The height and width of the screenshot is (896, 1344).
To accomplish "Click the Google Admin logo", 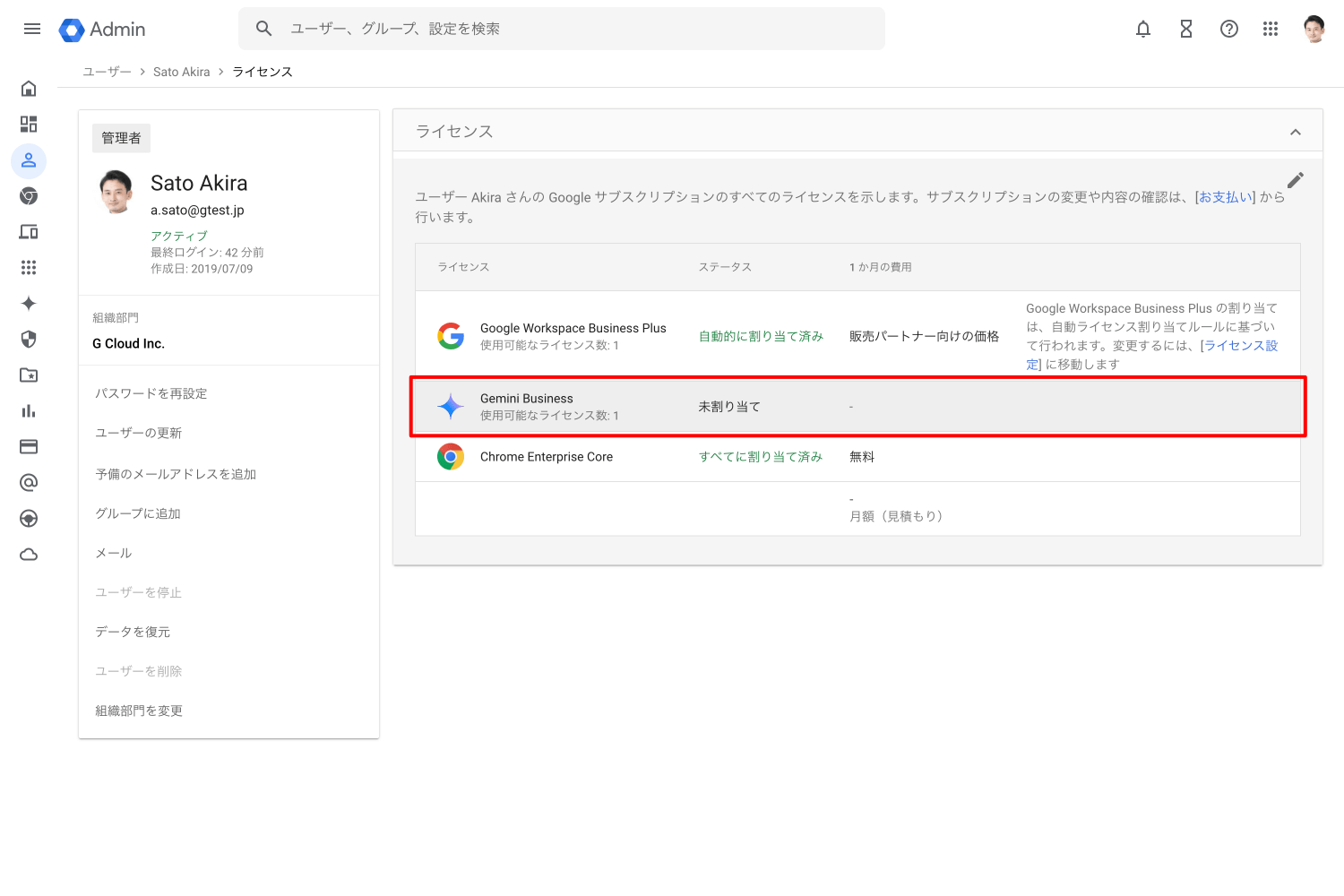I will pyautogui.click(x=102, y=30).
